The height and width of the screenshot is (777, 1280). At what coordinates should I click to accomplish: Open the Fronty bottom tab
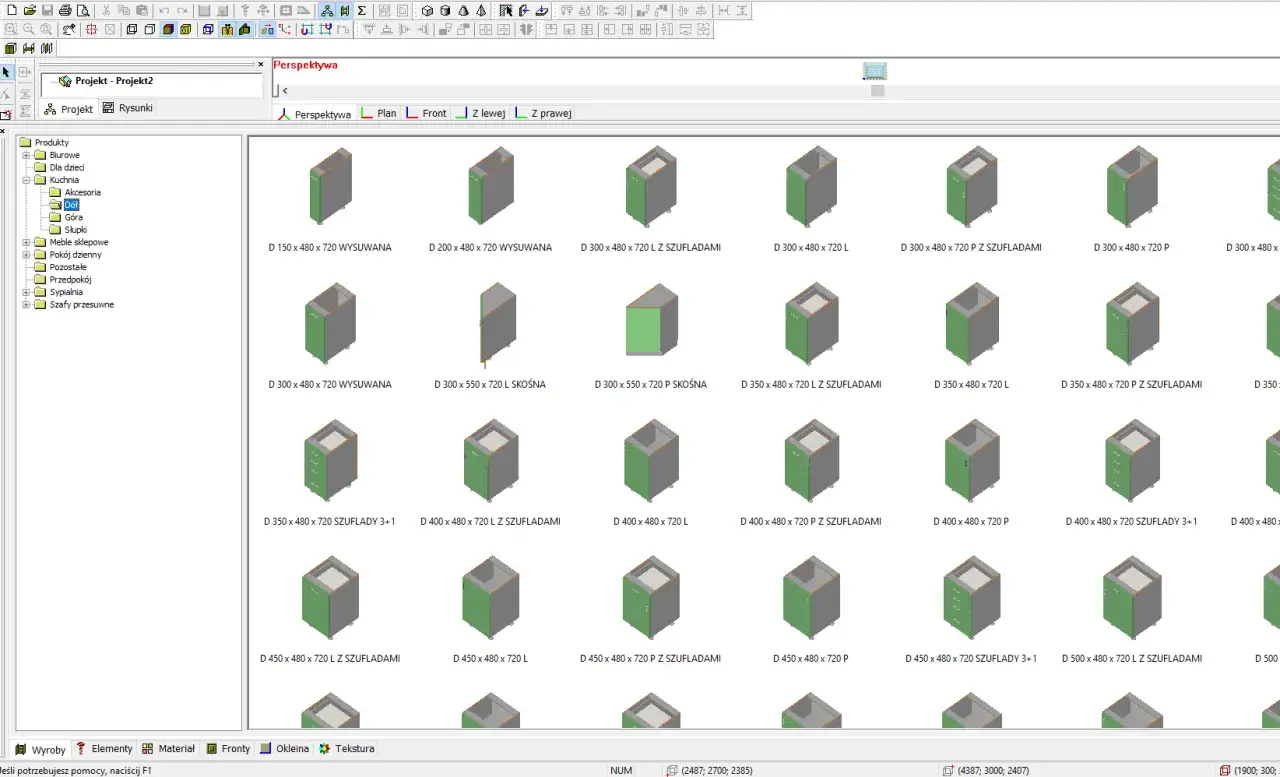pos(228,748)
